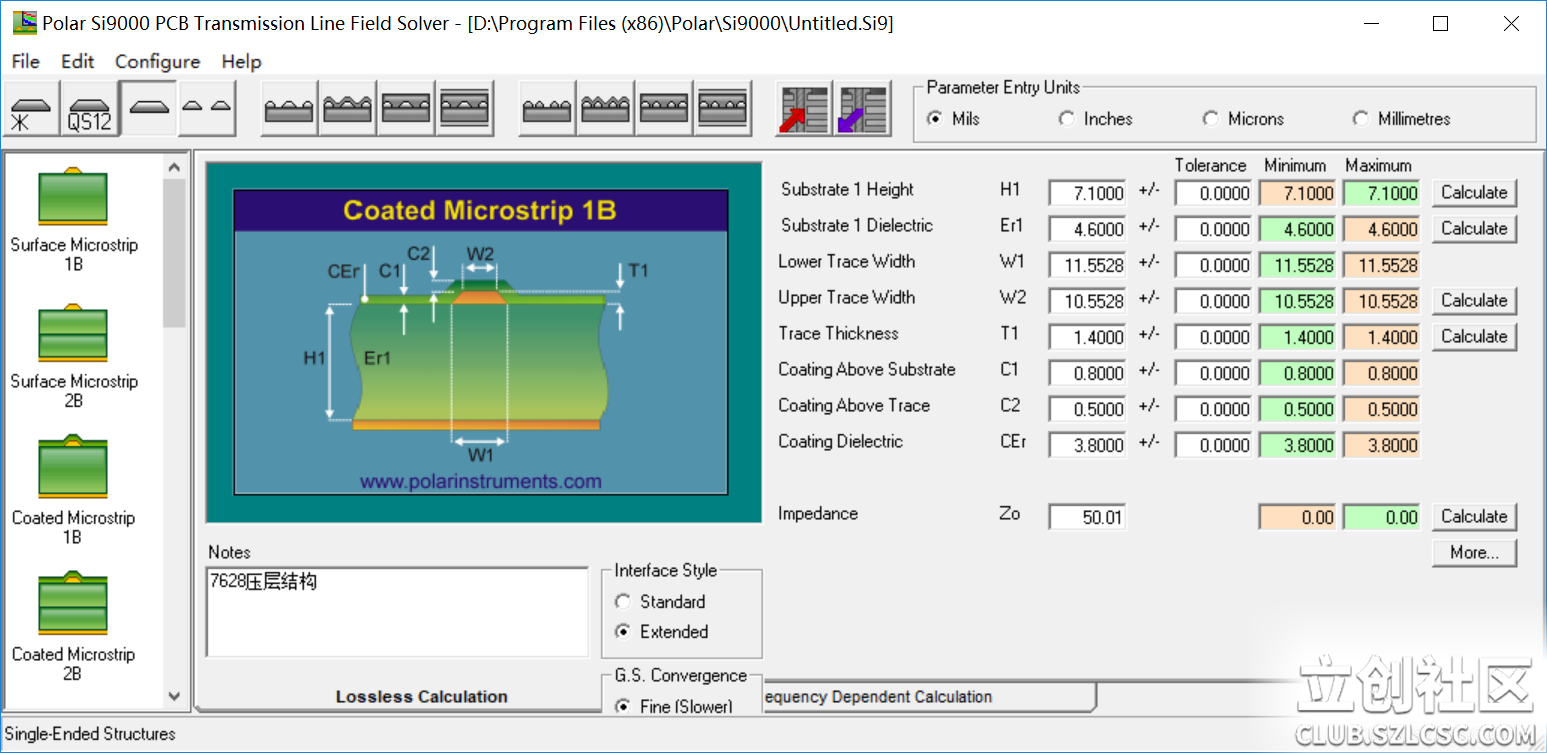
Task: Click inside the Notes text box
Action: point(397,612)
